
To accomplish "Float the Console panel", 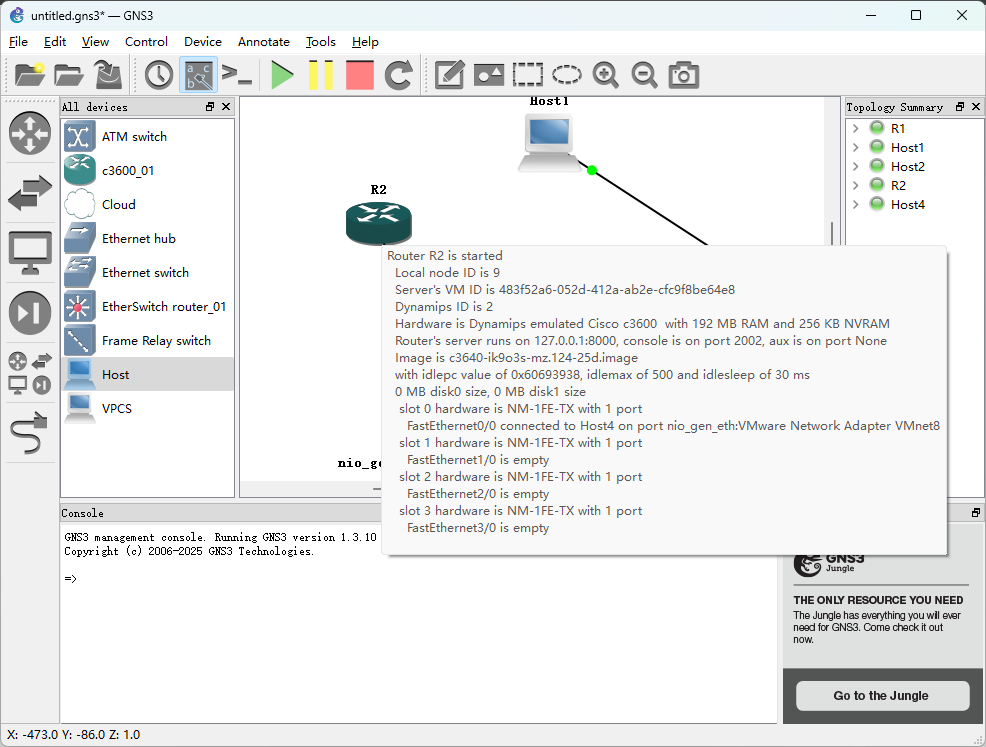I will pyautogui.click(x=975, y=512).
